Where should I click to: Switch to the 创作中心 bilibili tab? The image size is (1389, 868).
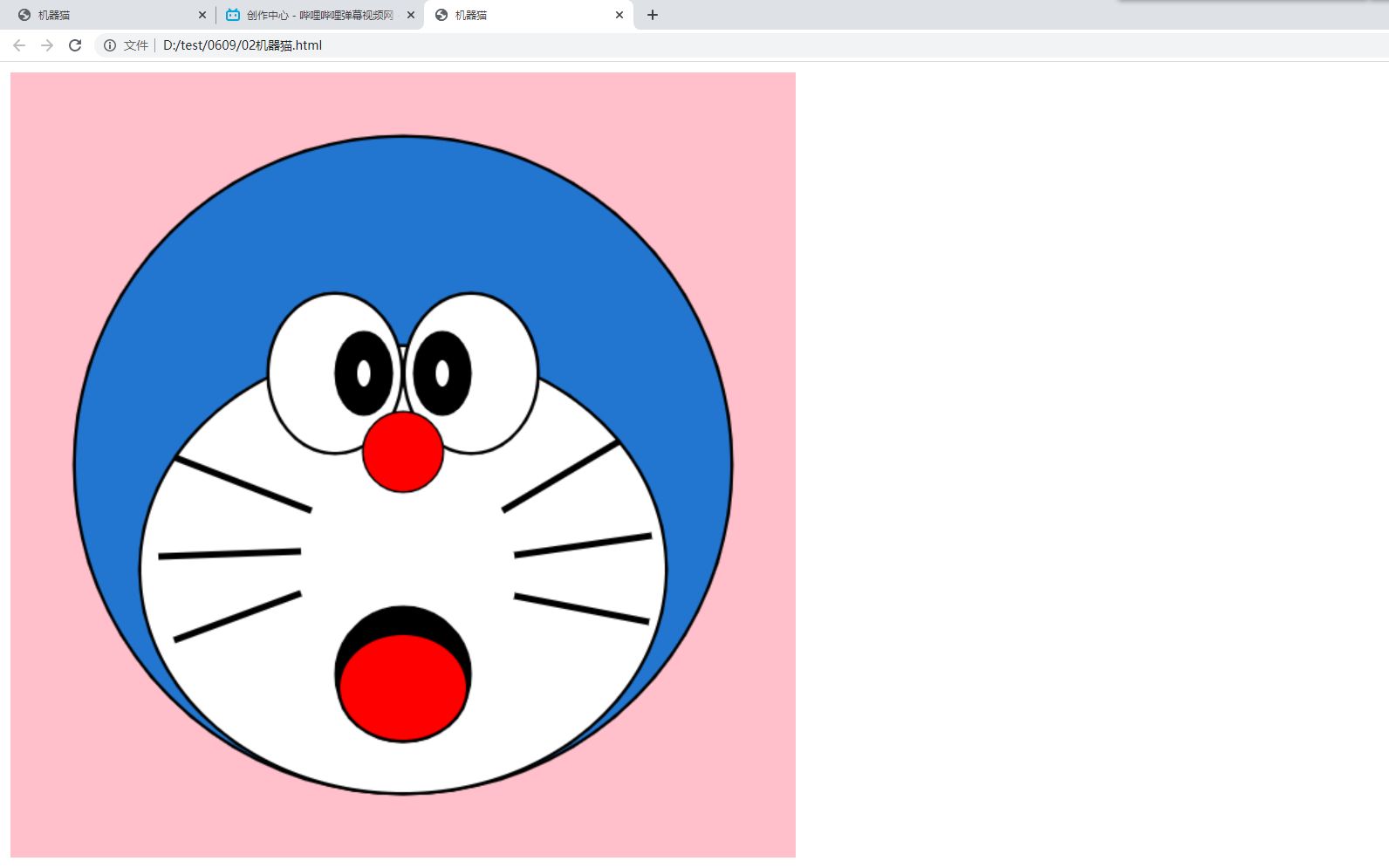(x=320, y=15)
